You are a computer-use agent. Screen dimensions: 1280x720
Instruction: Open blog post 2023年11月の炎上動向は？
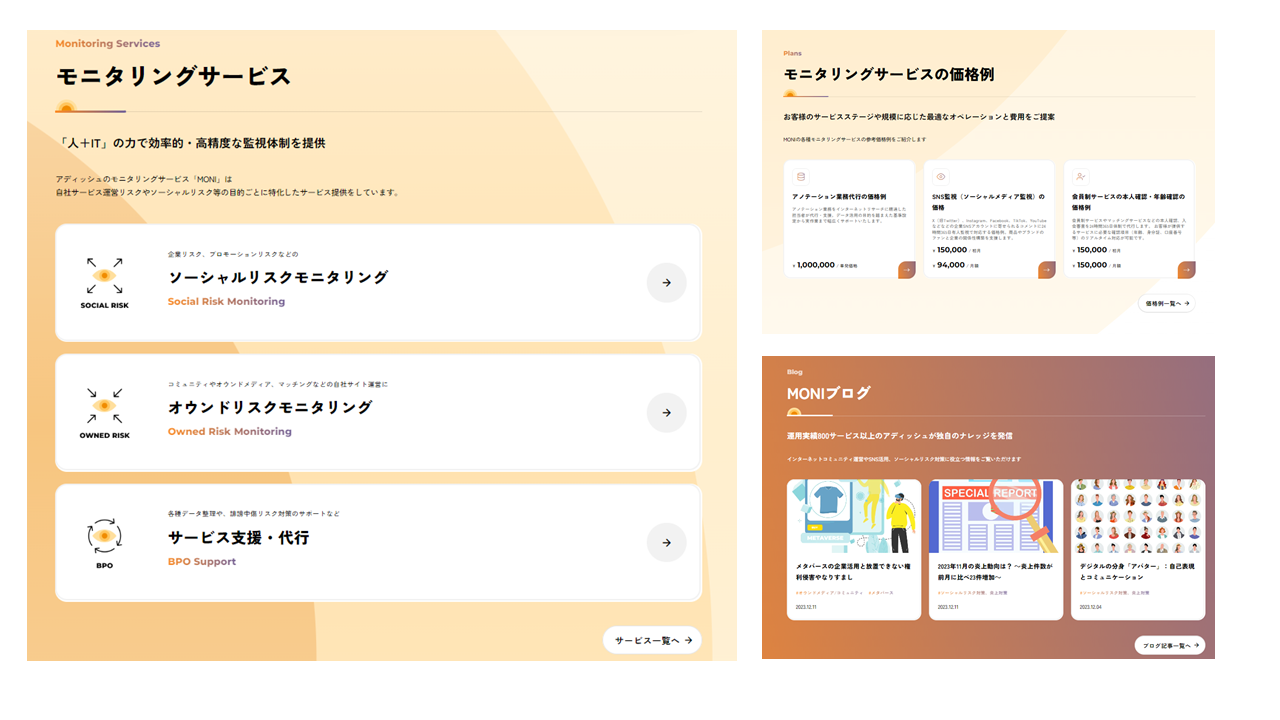(993, 571)
